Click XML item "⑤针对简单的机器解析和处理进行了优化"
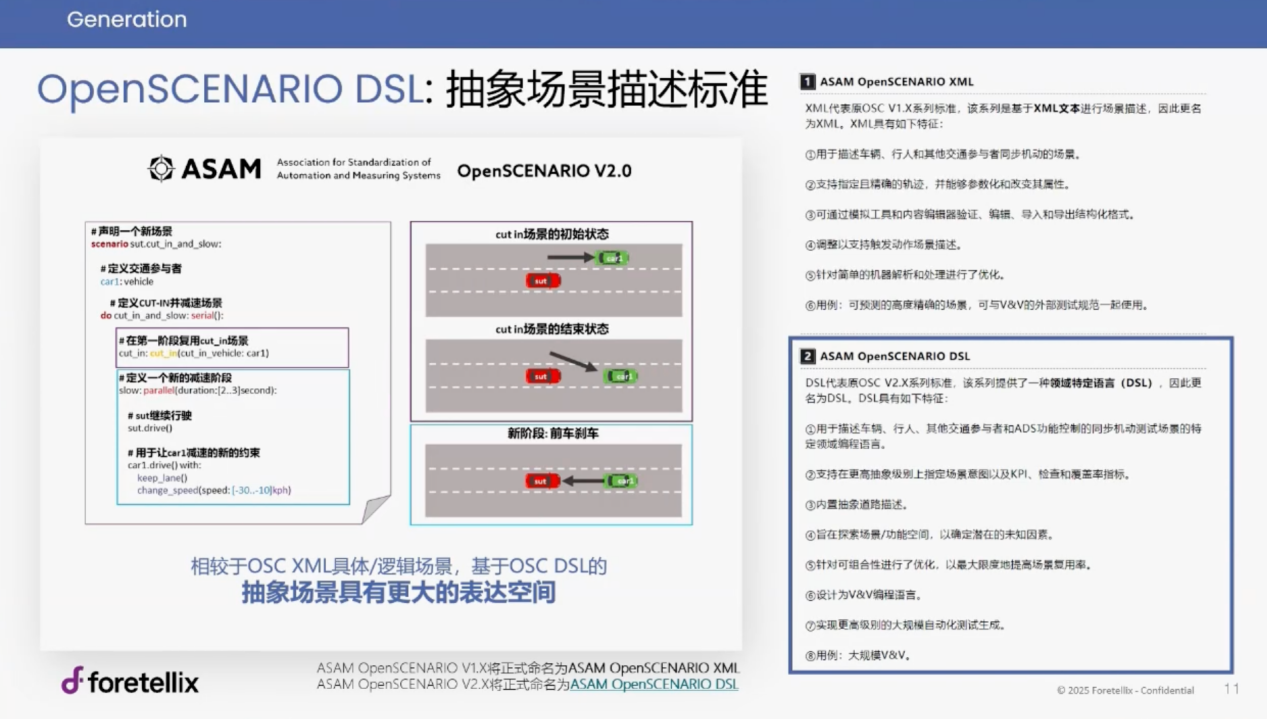Screen dimensions: 1267x719 pyautogui.click(x=904, y=275)
